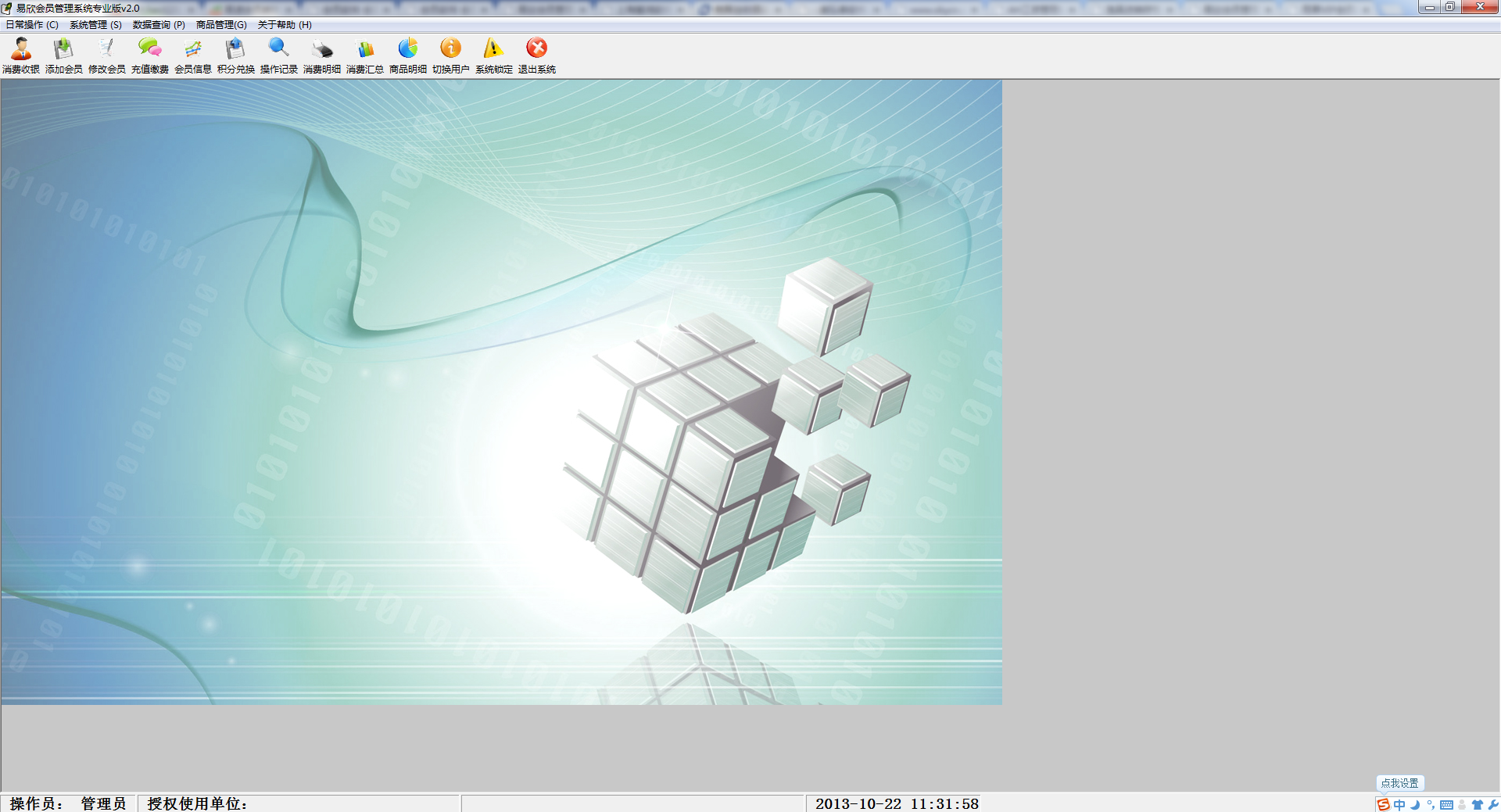Toggle the half-moon full/half-width icon
Viewport: 1501px width, 812px height.
[1415, 804]
